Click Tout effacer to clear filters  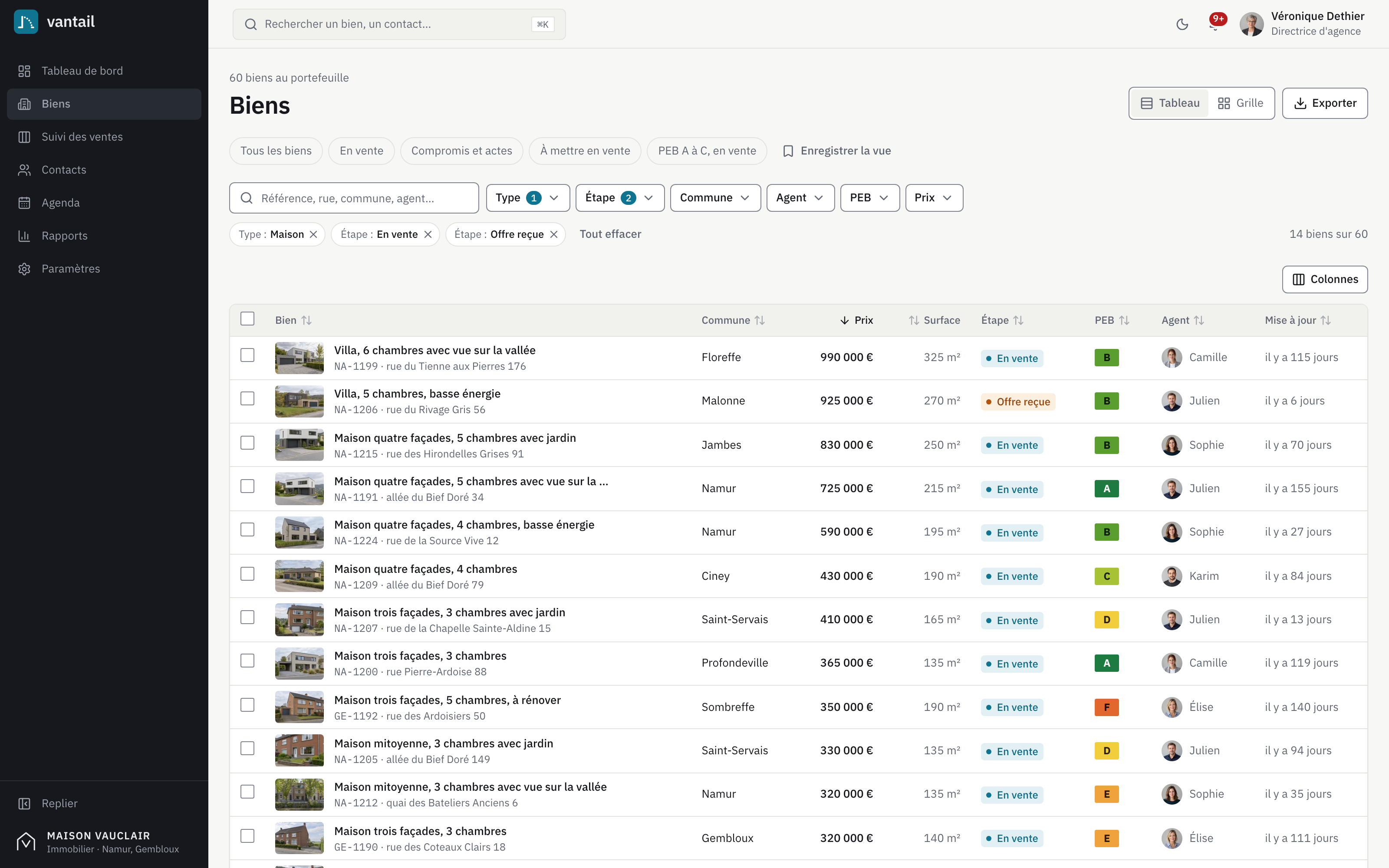tap(610, 234)
